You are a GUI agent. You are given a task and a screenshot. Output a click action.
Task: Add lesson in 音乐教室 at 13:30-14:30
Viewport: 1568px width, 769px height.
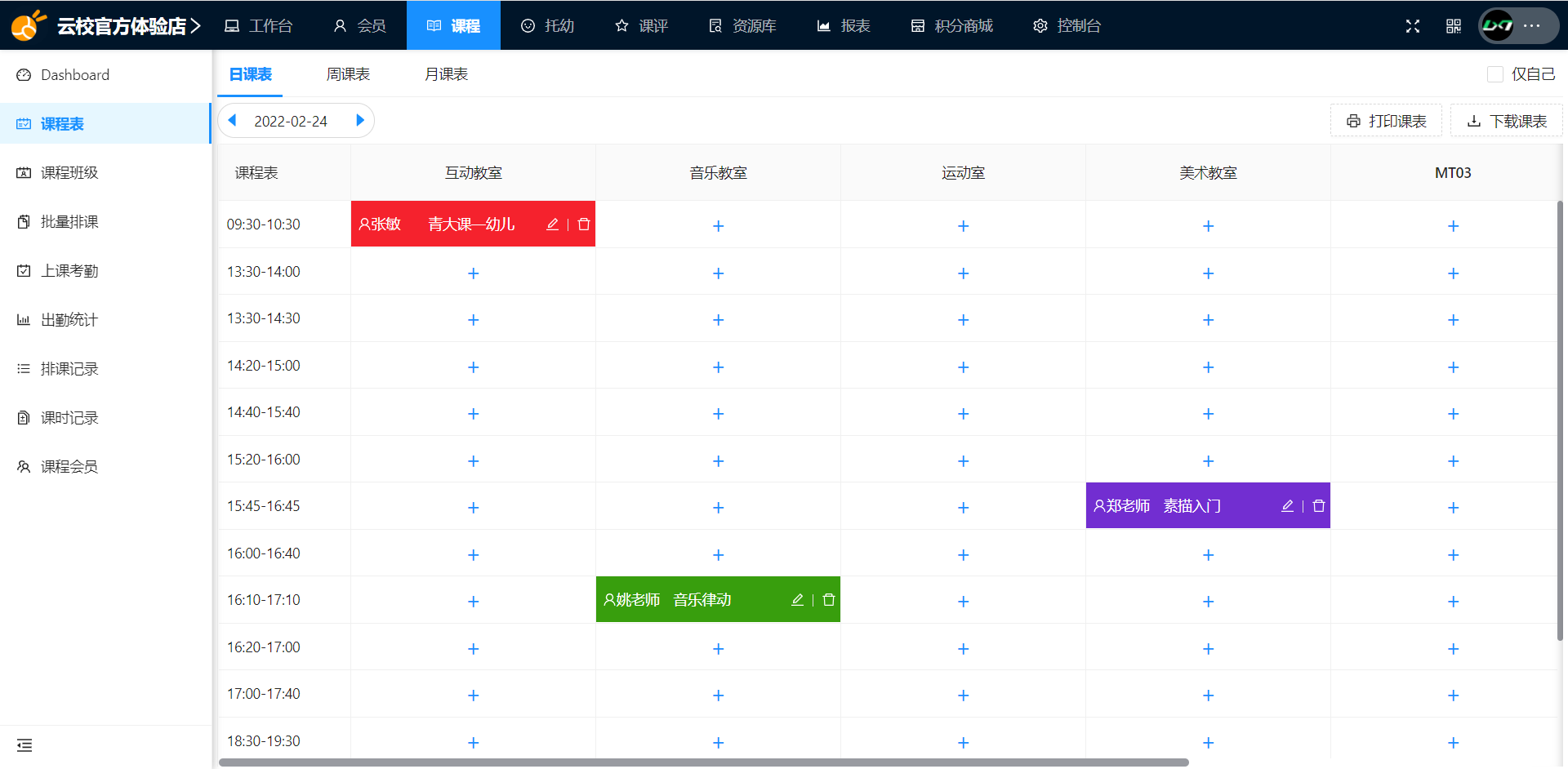click(x=718, y=319)
